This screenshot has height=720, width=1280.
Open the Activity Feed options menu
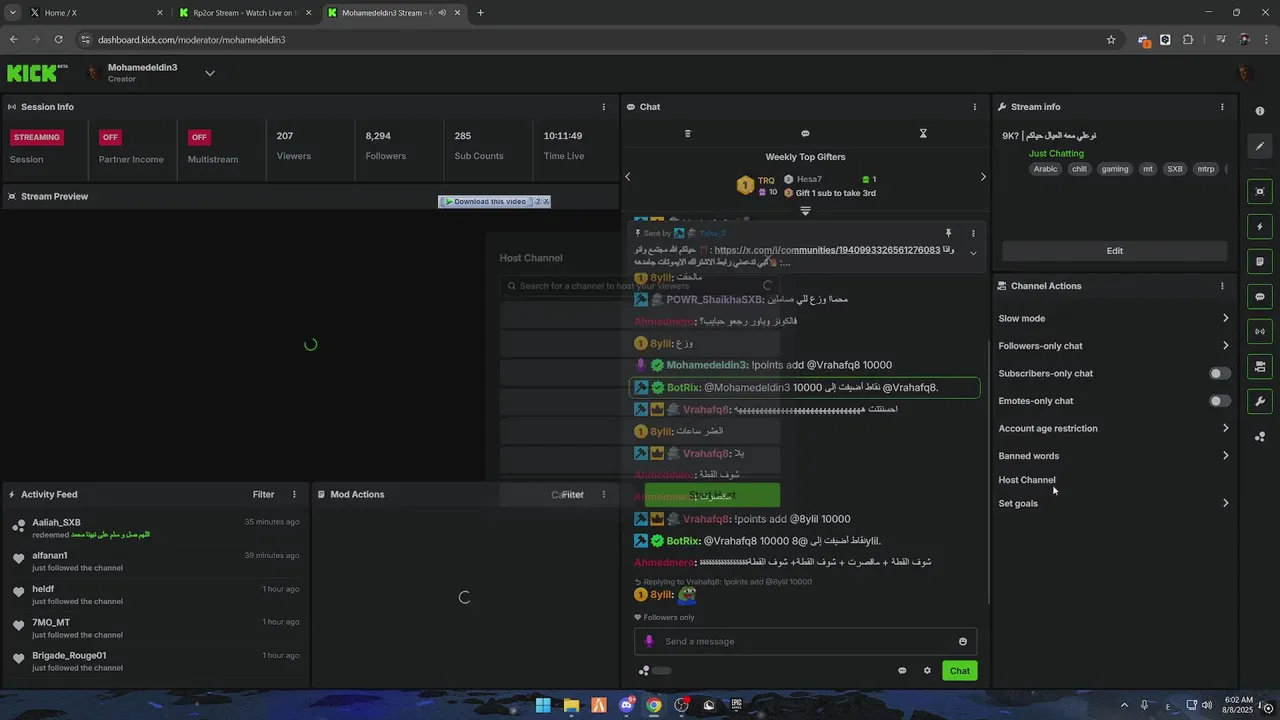click(294, 494)
